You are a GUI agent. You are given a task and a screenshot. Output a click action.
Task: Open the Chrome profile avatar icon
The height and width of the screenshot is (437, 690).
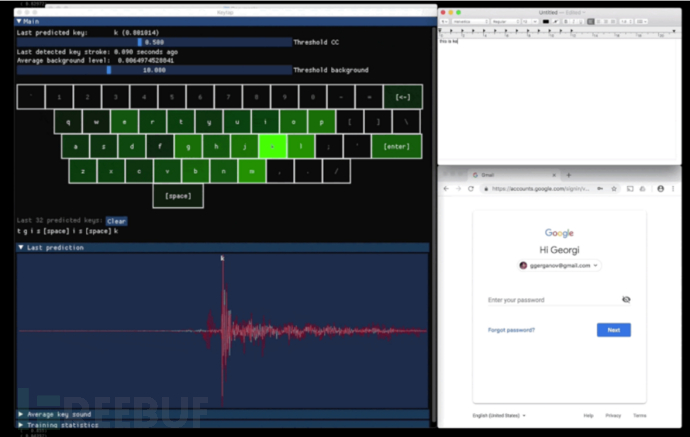tap(661, 189)
